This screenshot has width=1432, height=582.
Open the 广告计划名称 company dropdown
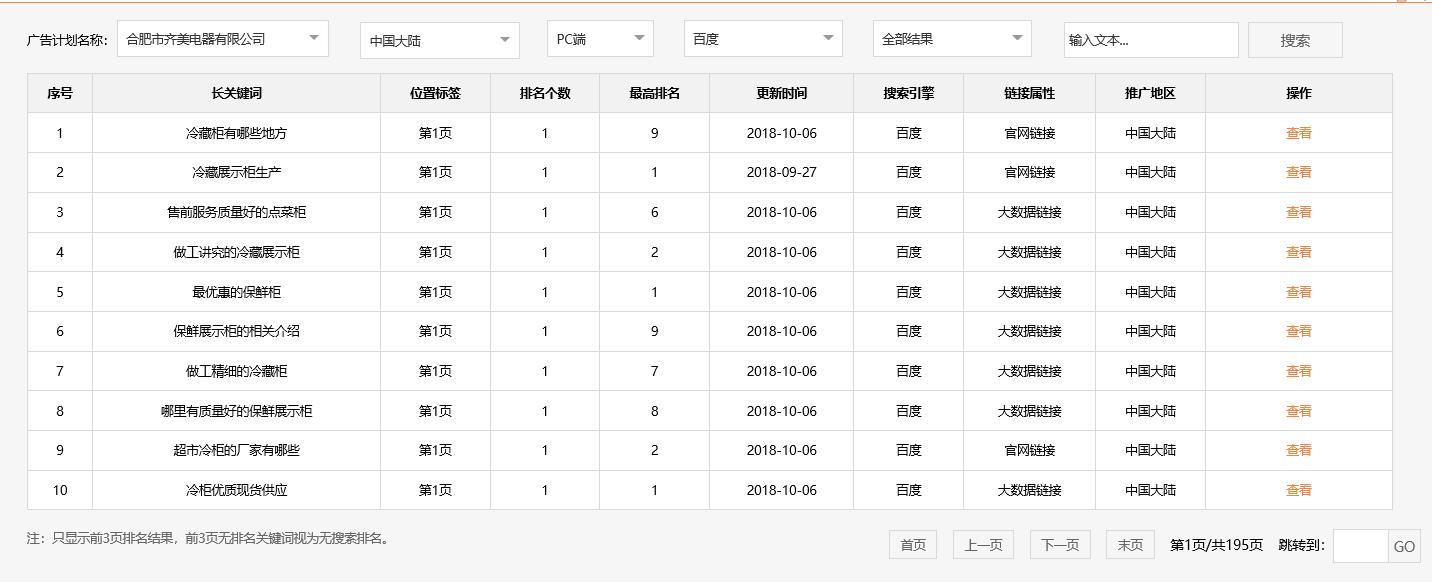(222, 38)
